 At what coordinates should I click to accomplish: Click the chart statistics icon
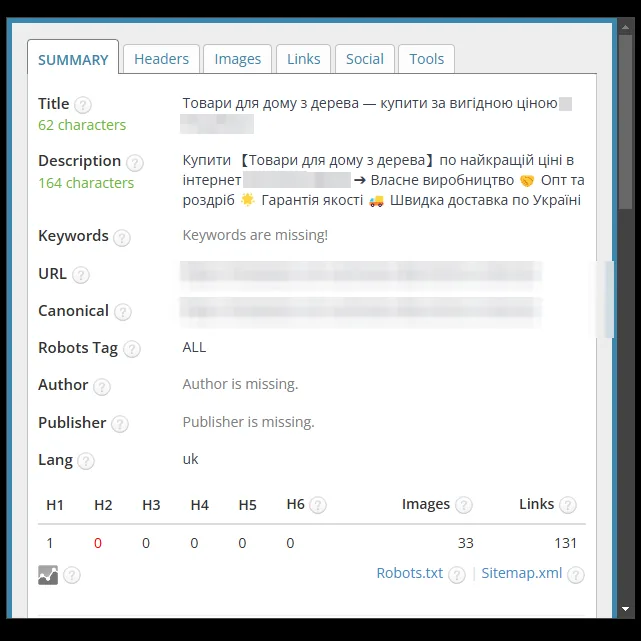pyautogui.click(x=48, y=575)
